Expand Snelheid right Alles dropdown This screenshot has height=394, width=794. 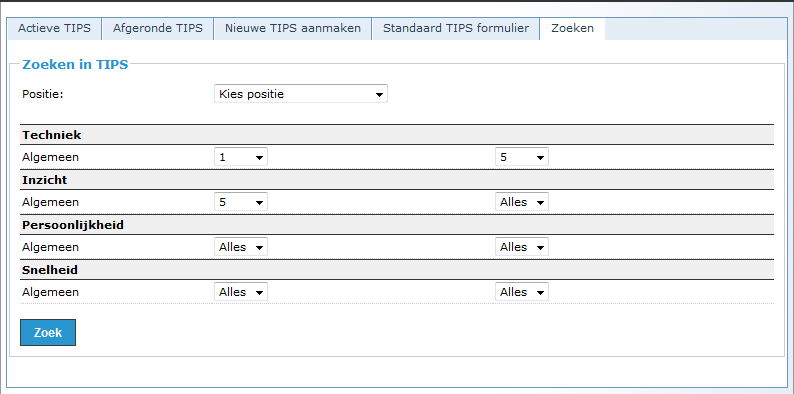522,292
